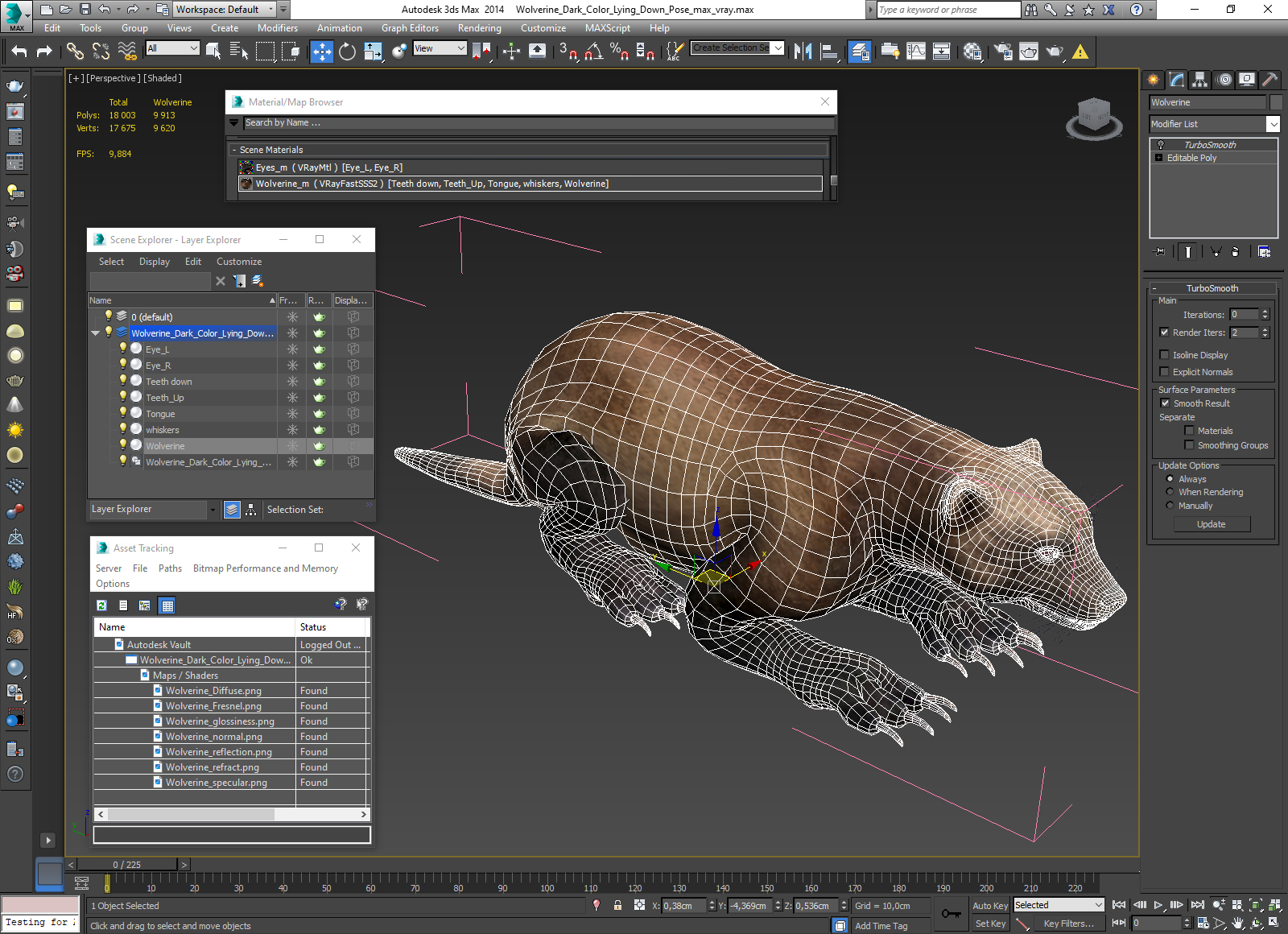Collapse the Scene Materials group
This screenshot has width=1288, height=934.
click(x=234, y=150)
